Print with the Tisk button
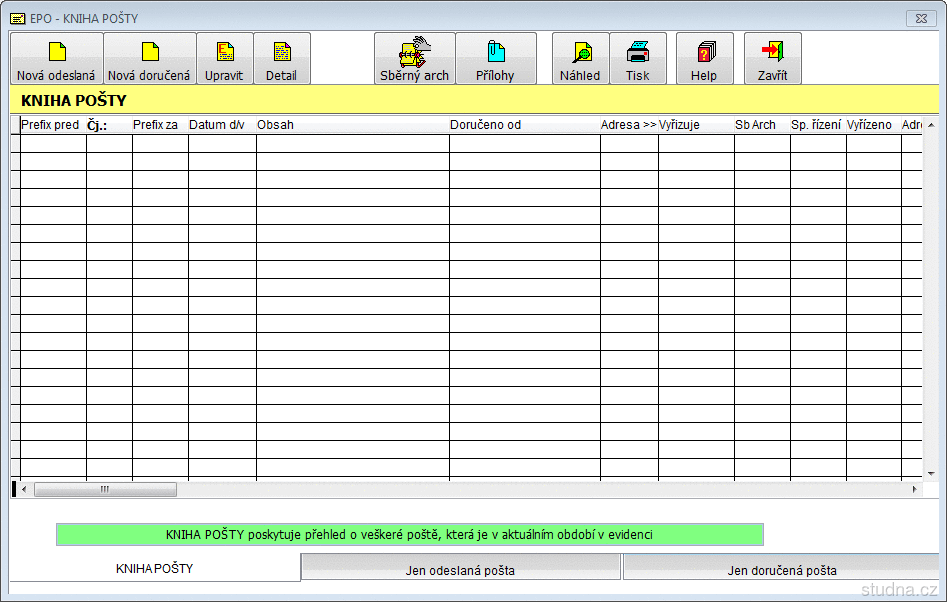This screenshot has height=602, width=947. point(638,59)
